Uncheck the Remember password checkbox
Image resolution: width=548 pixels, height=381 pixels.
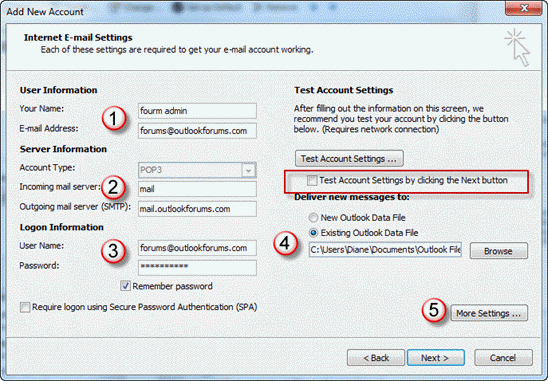(x=125, y=286)
